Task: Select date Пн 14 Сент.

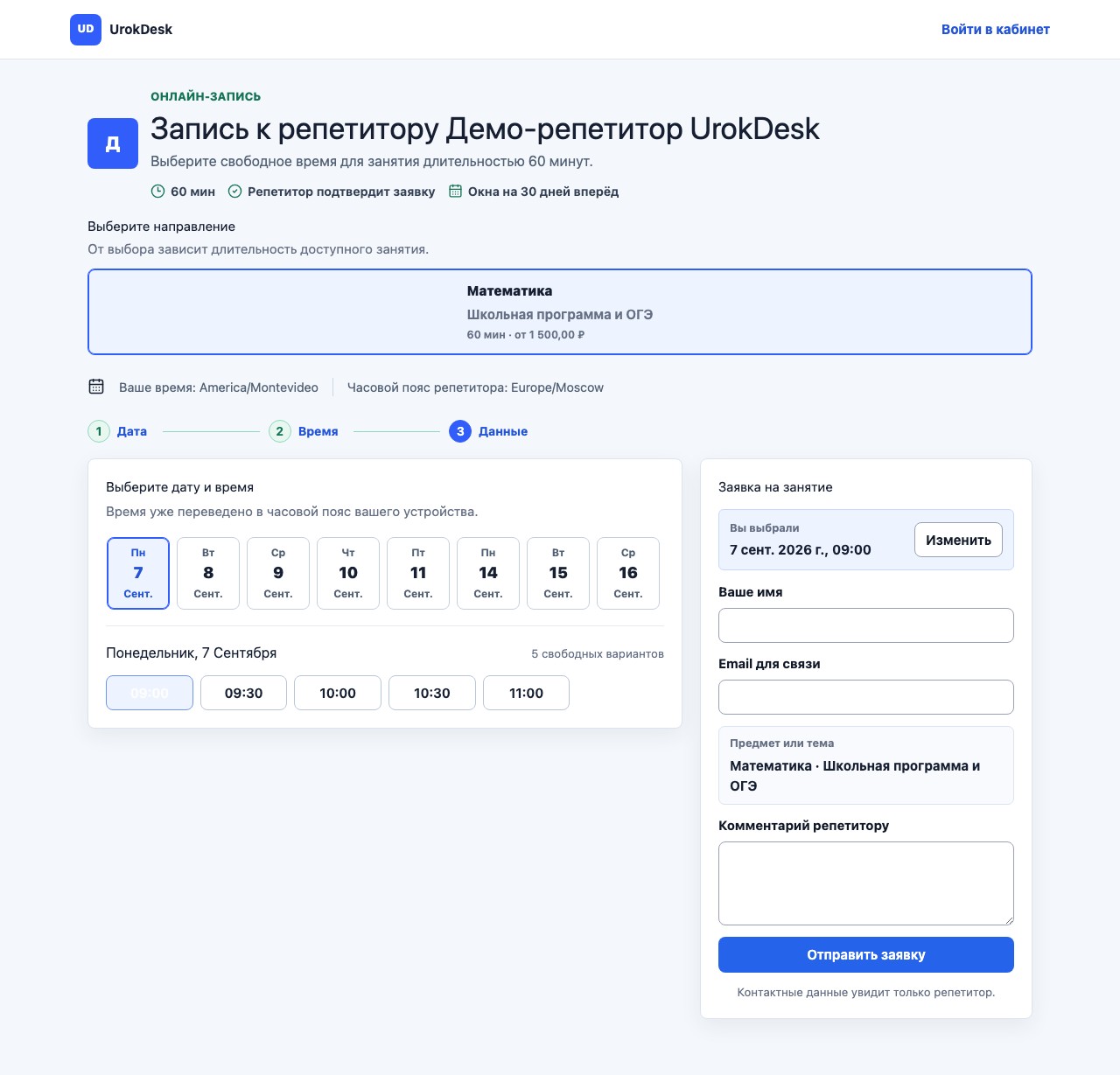Action: pyautogui.click(x=488, y=573)
